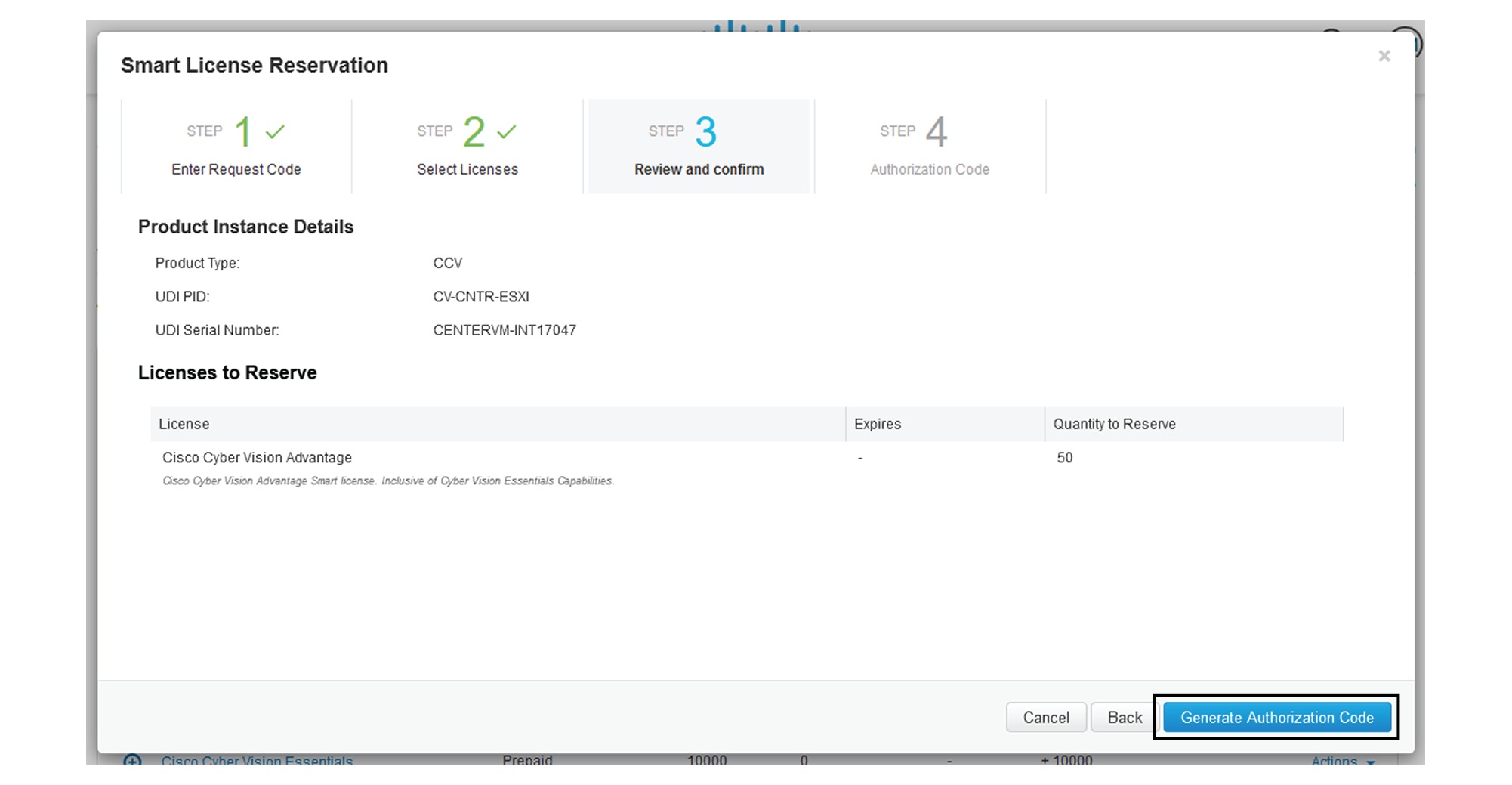Click the quantity value 50

tap(1065, 458)
